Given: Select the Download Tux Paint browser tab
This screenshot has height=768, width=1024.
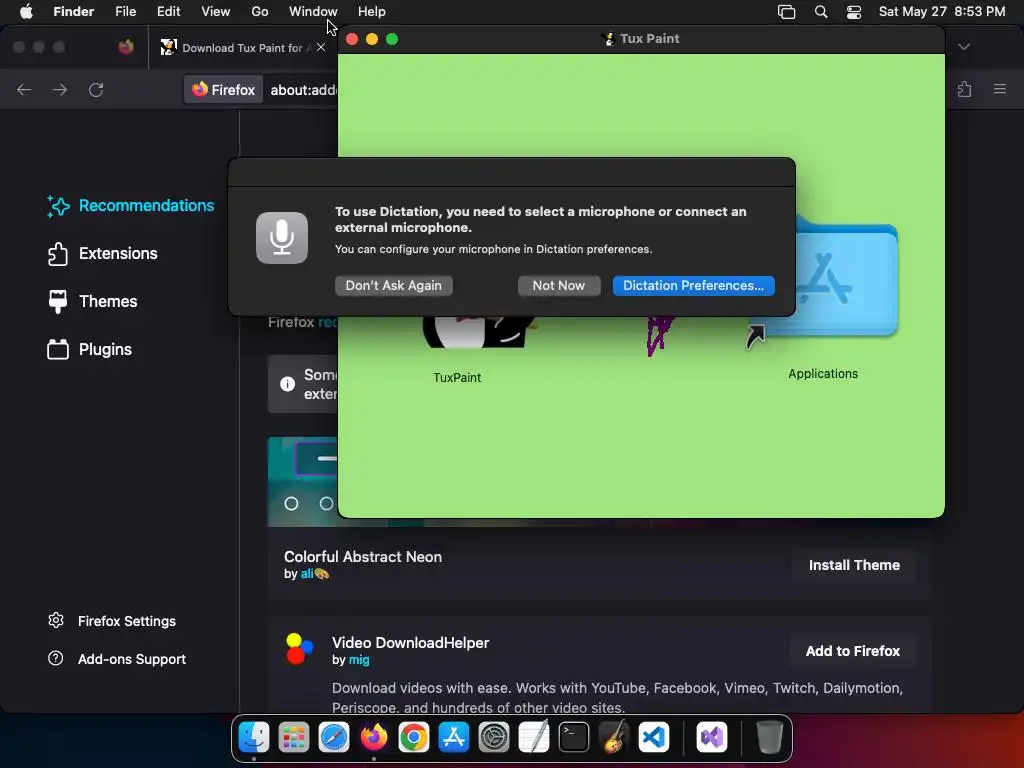Looking at the screenshot, I should (243, 47).
